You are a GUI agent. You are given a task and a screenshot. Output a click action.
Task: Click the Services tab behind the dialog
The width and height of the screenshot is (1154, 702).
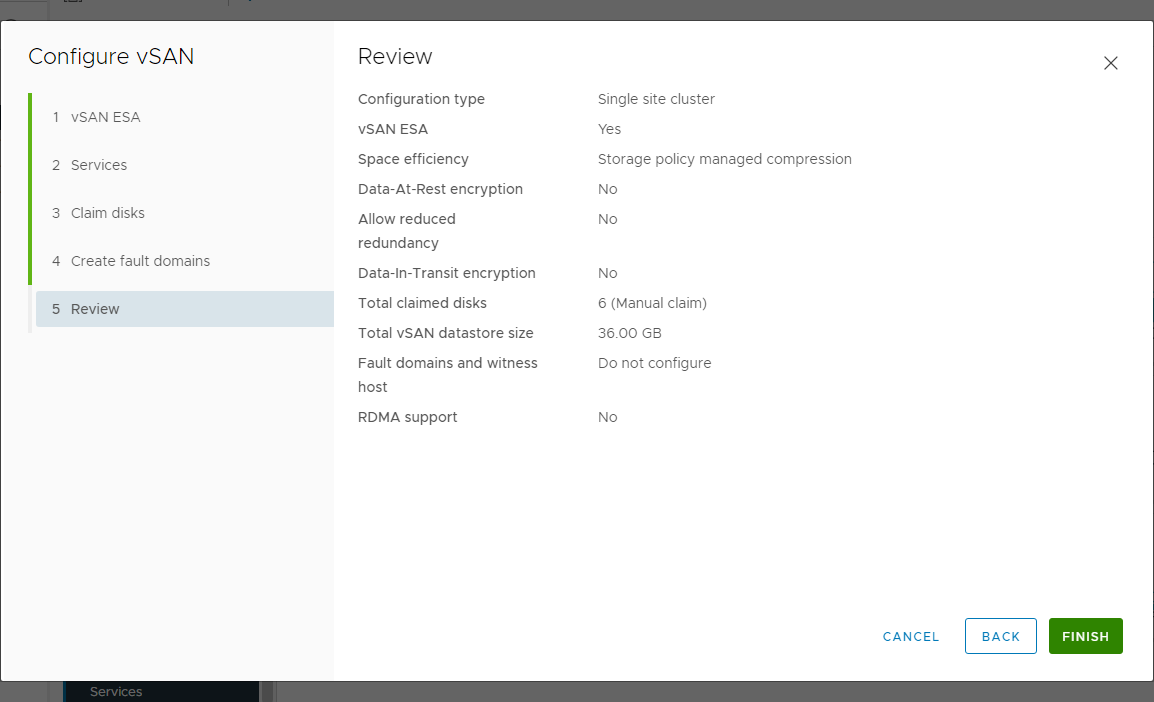pos(115,691)
